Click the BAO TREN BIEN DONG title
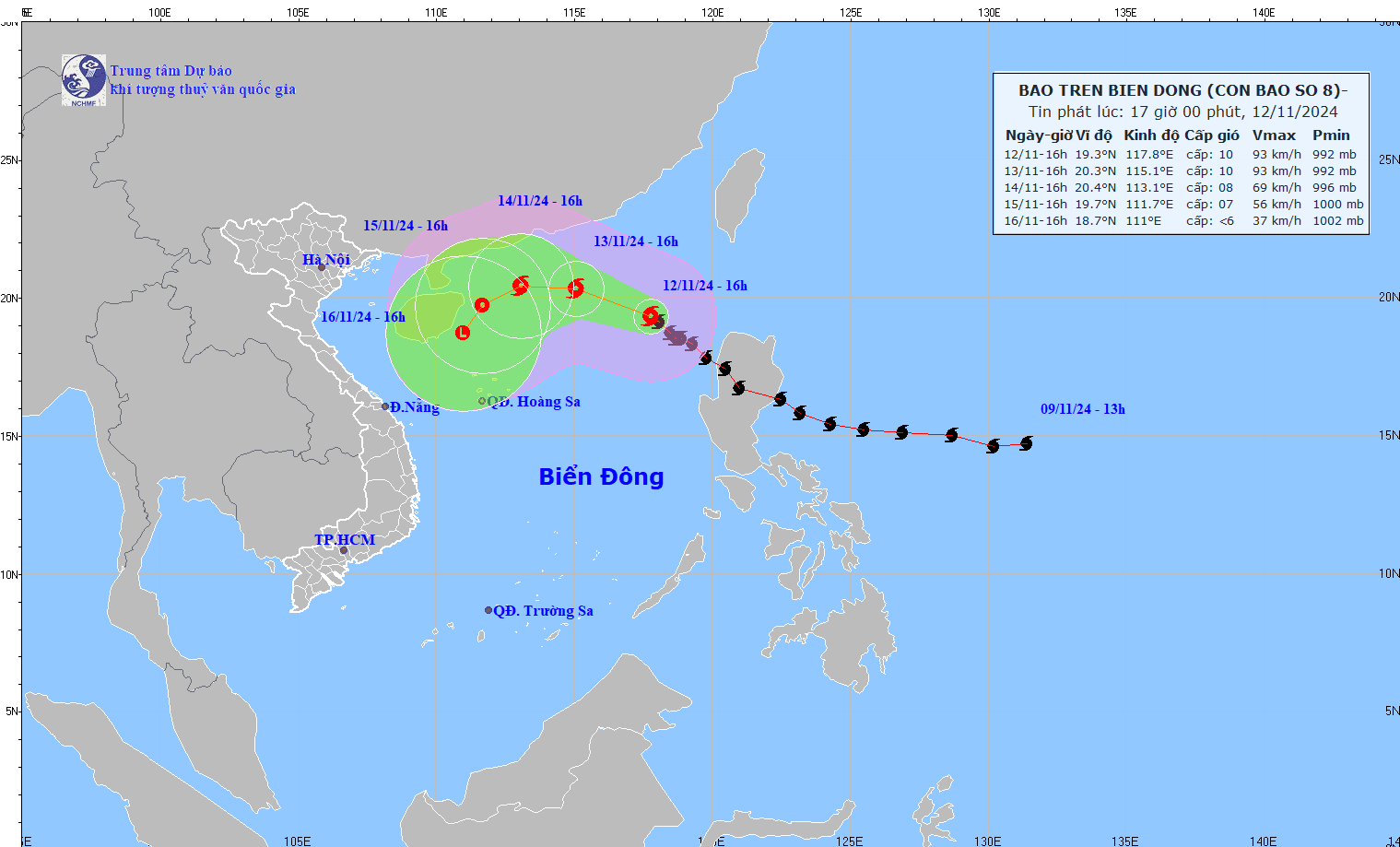 1182,90
